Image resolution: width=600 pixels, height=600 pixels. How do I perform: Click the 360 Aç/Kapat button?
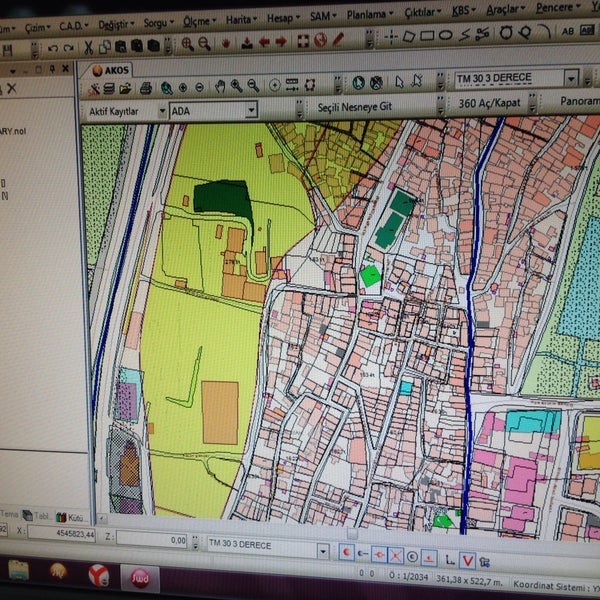[489, 103]
